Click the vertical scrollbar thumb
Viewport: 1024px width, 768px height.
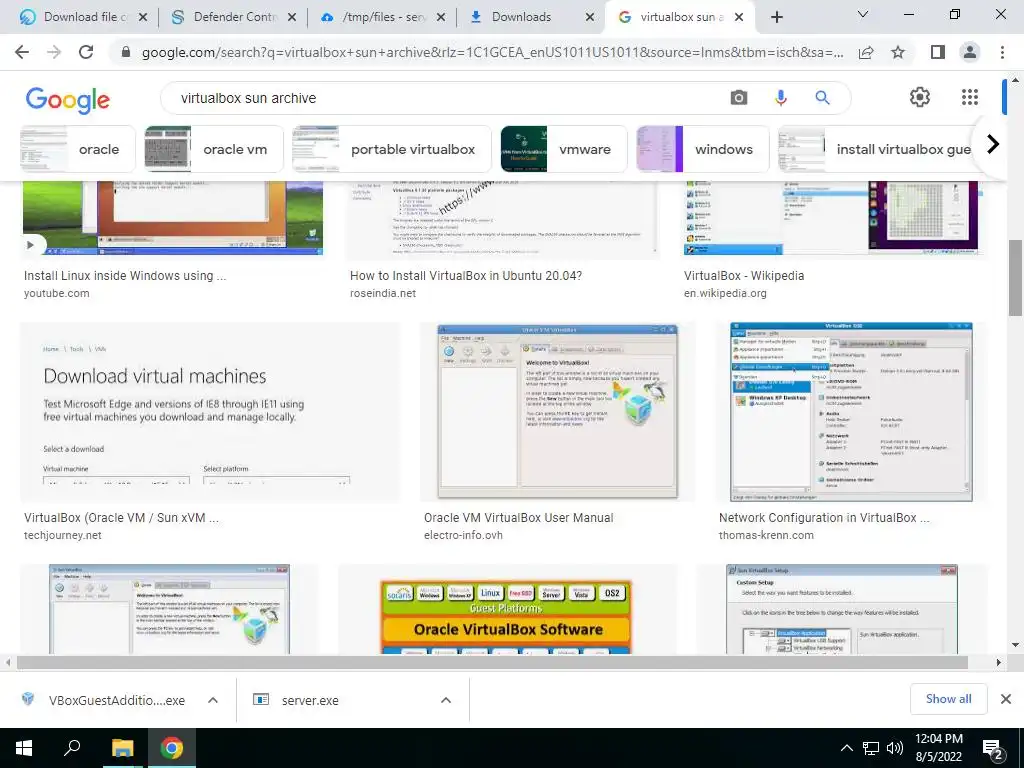pos(1015,279)
